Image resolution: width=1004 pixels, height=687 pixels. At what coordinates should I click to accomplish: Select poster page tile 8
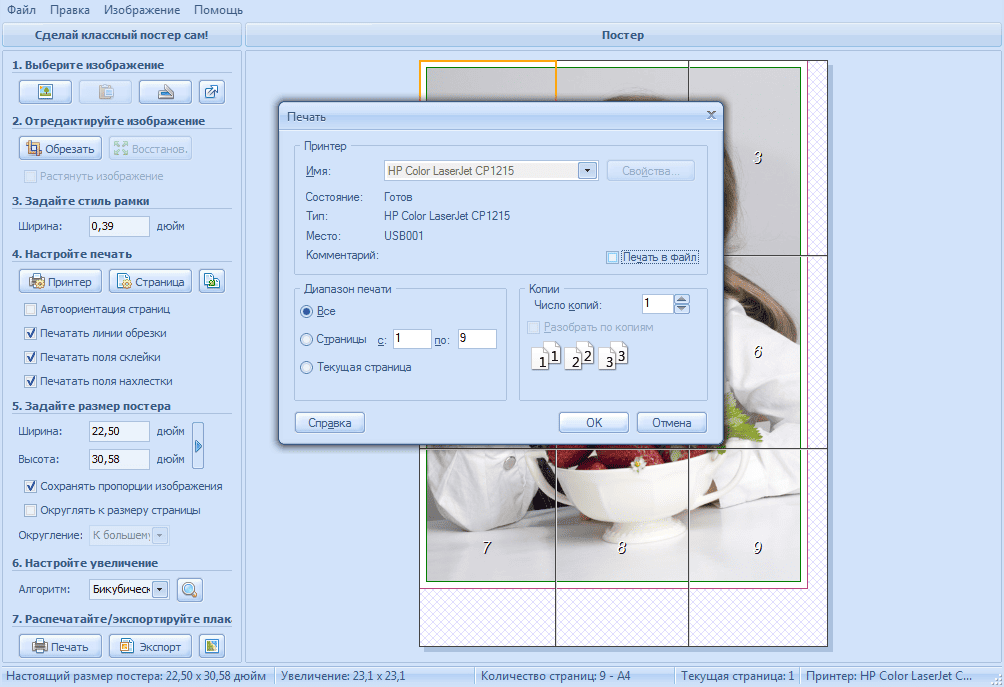tap(622, 547)
